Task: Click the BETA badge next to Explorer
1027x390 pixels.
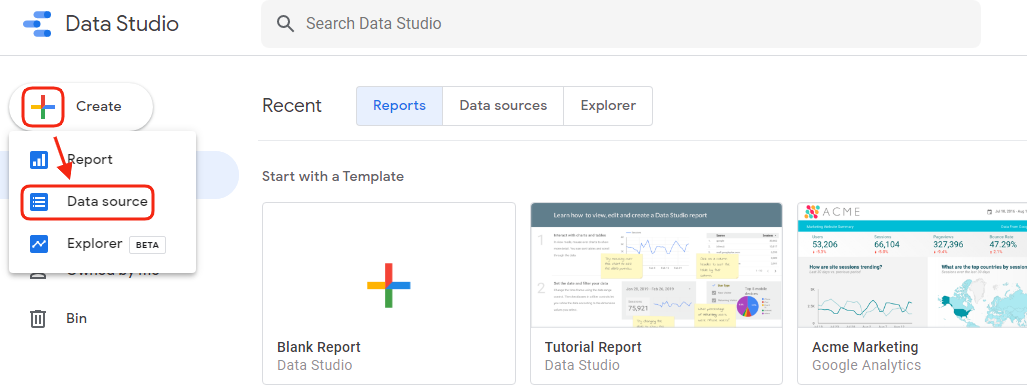Action: [147, 245]
